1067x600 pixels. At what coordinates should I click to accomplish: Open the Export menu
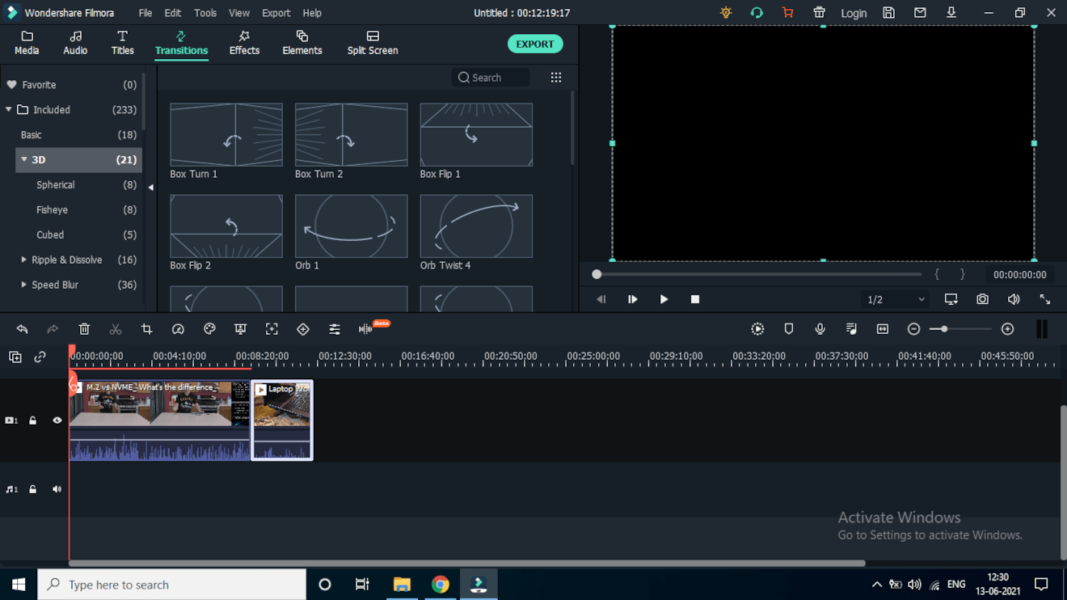[276, 12]
